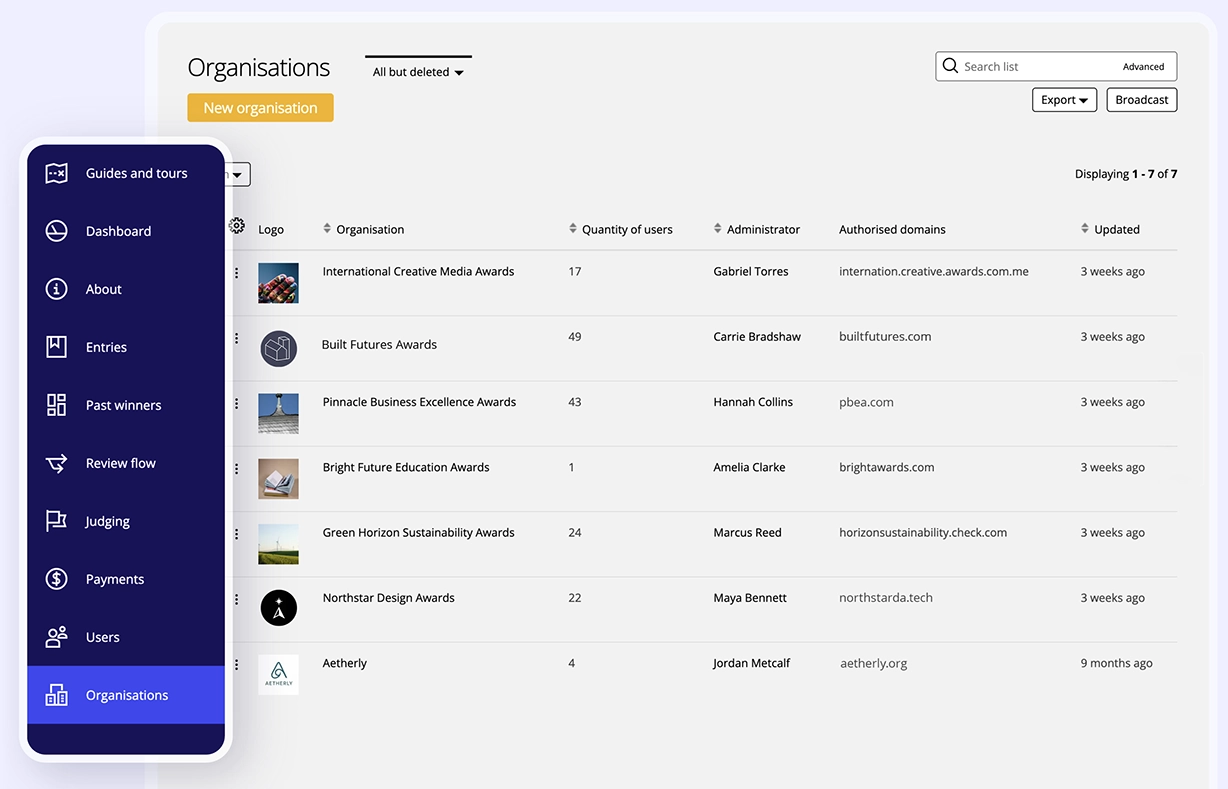Click Aetherly logo thumbnail

point(278,674)
